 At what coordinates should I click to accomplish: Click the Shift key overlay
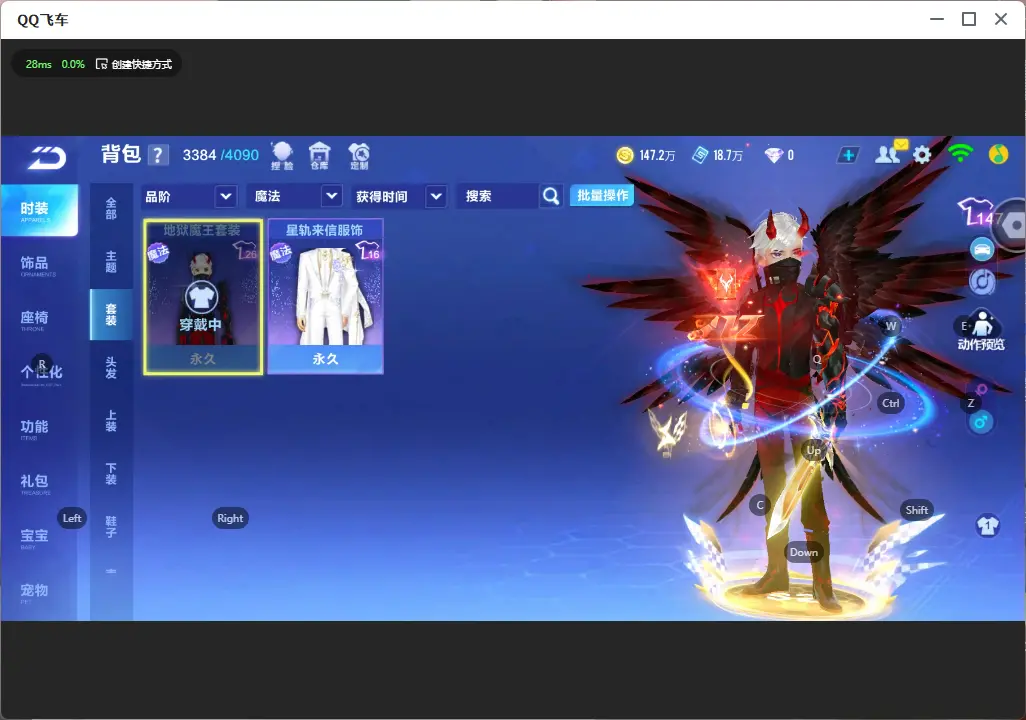pyautogui.click(x=916, y=510)
